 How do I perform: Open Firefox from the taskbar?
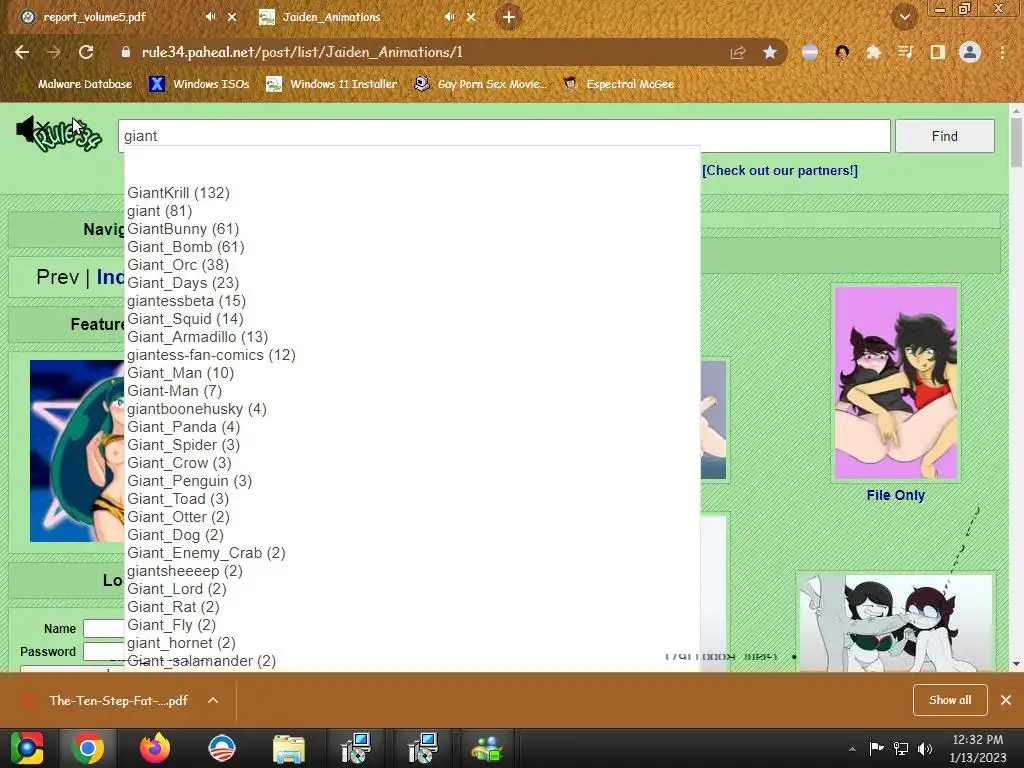(155, 748)
